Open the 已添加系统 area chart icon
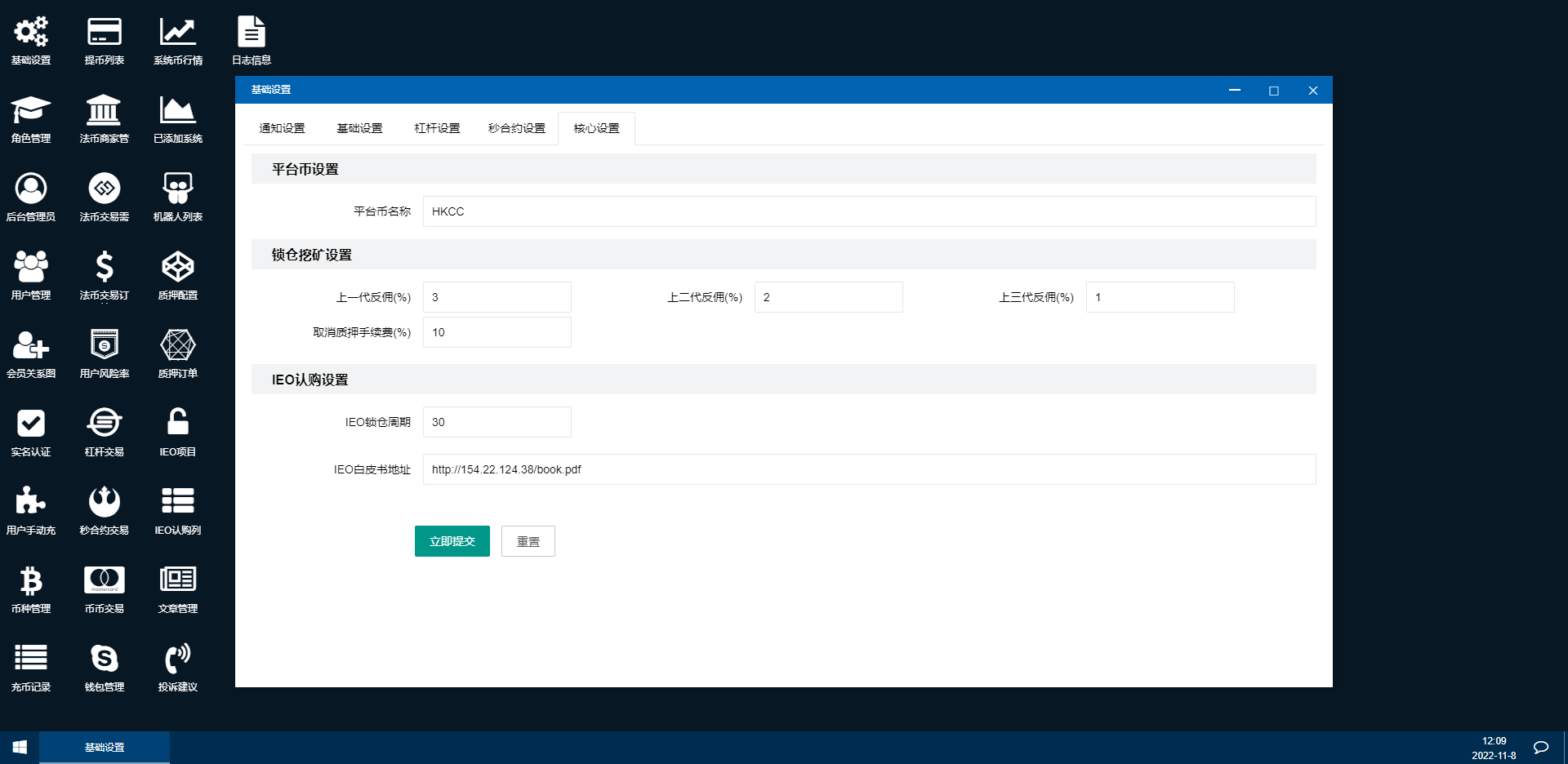 178,110
